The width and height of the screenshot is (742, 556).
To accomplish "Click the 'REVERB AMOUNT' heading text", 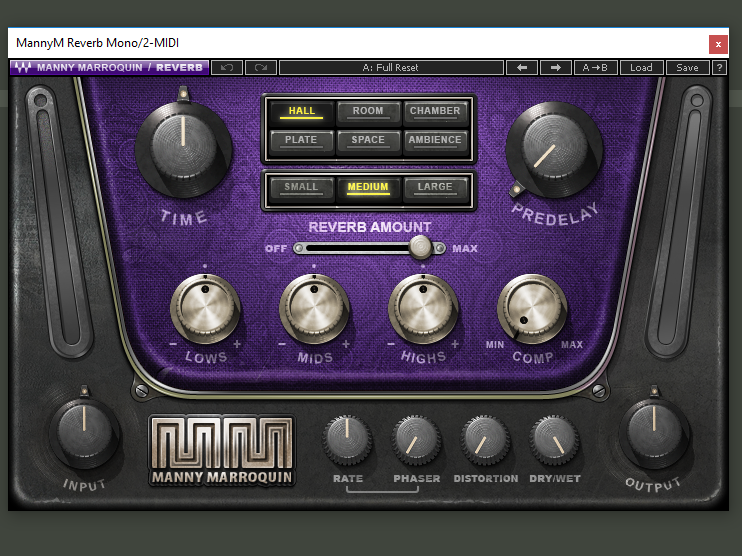I will [370, 227].
